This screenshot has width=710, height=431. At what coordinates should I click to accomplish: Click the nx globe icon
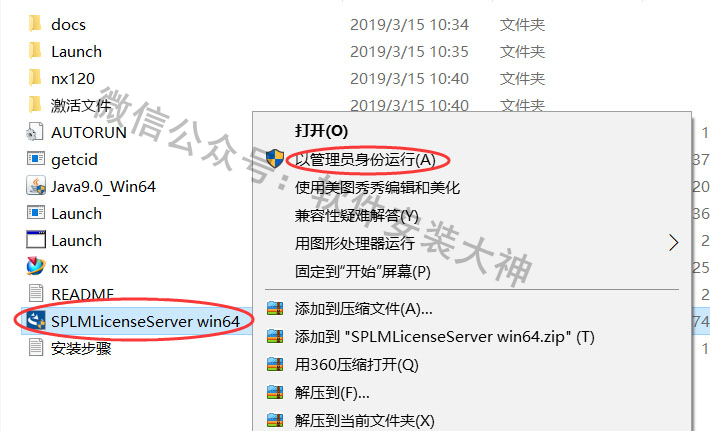(36, 266)
